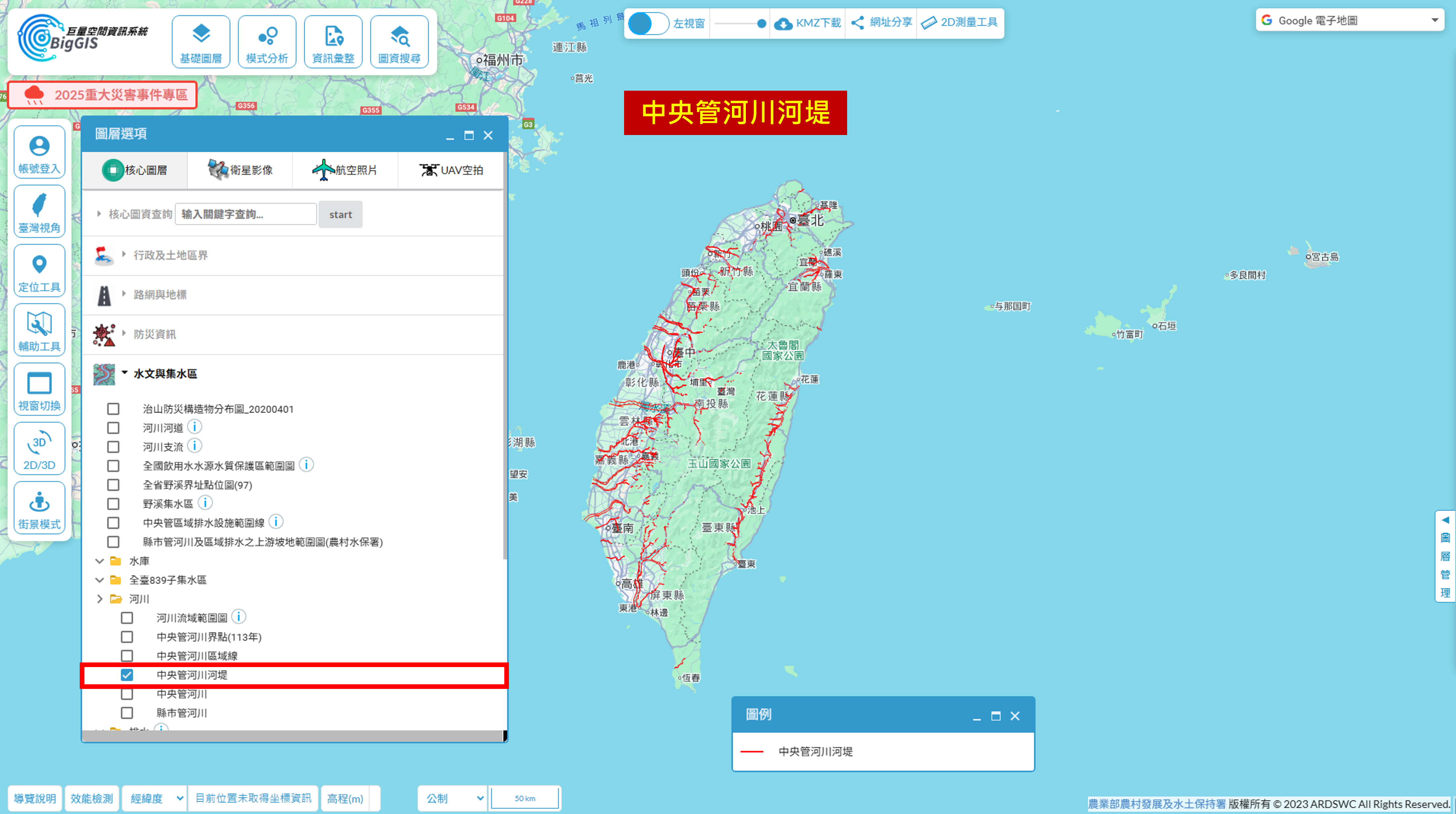Expand the 防災資訊 layer group
Viewport: 1456px width, 814px height.
point(154,334)
